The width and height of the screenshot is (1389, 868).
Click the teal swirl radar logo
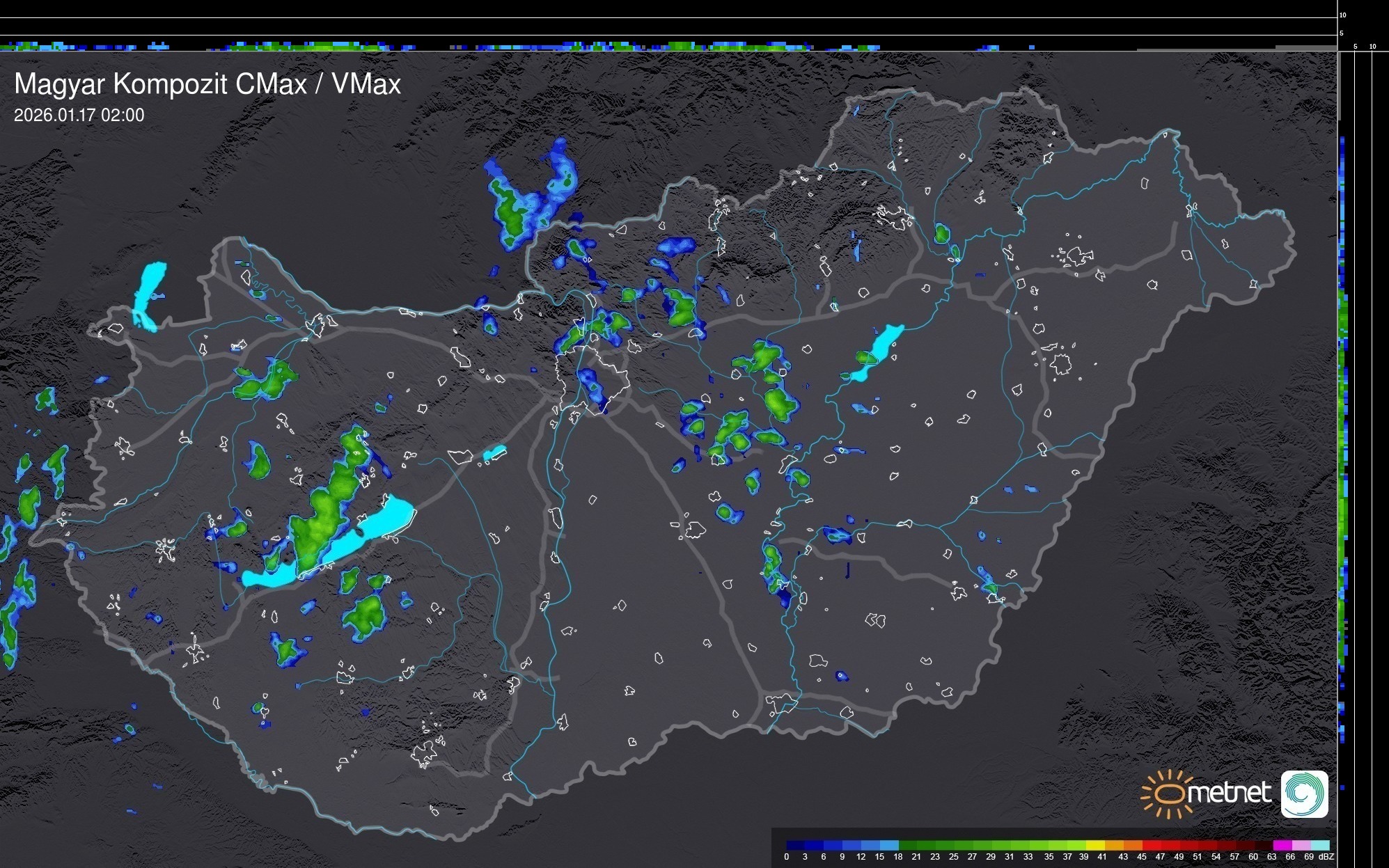[1304, 794]
